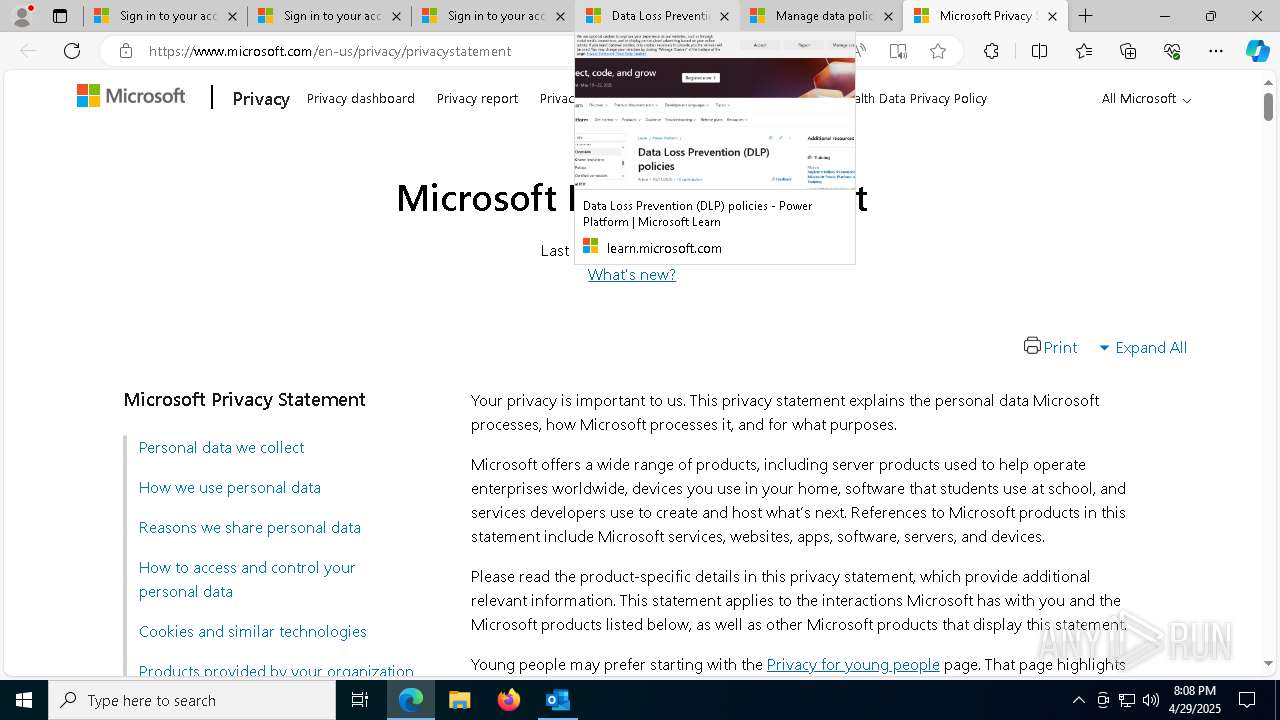Go to Cookies and similar technologies section
This screenshot has height=720, width=1280.
[x=252, y=631]
